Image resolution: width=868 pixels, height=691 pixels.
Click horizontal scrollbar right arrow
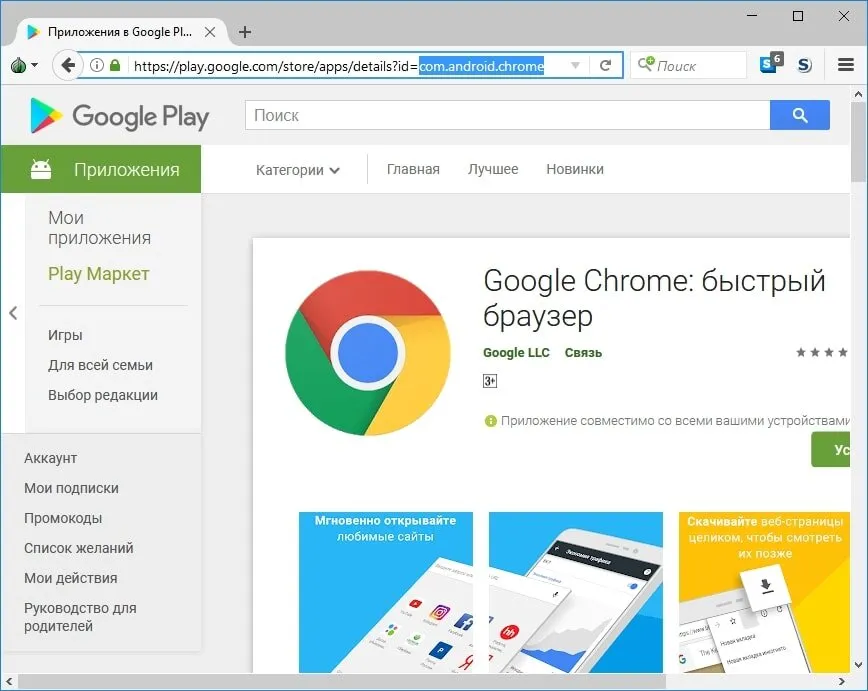(842, 681)
